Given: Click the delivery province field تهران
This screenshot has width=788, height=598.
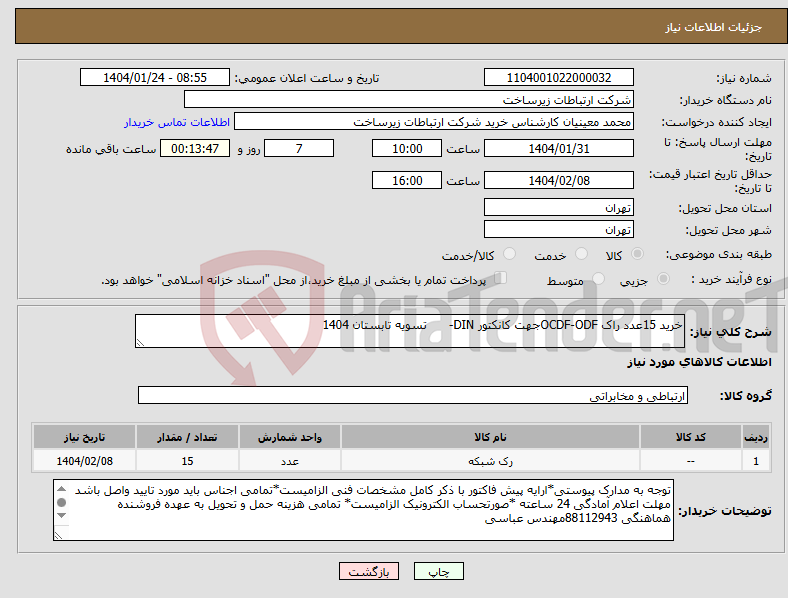Looking at the screenshot, I should coord(558,207).
